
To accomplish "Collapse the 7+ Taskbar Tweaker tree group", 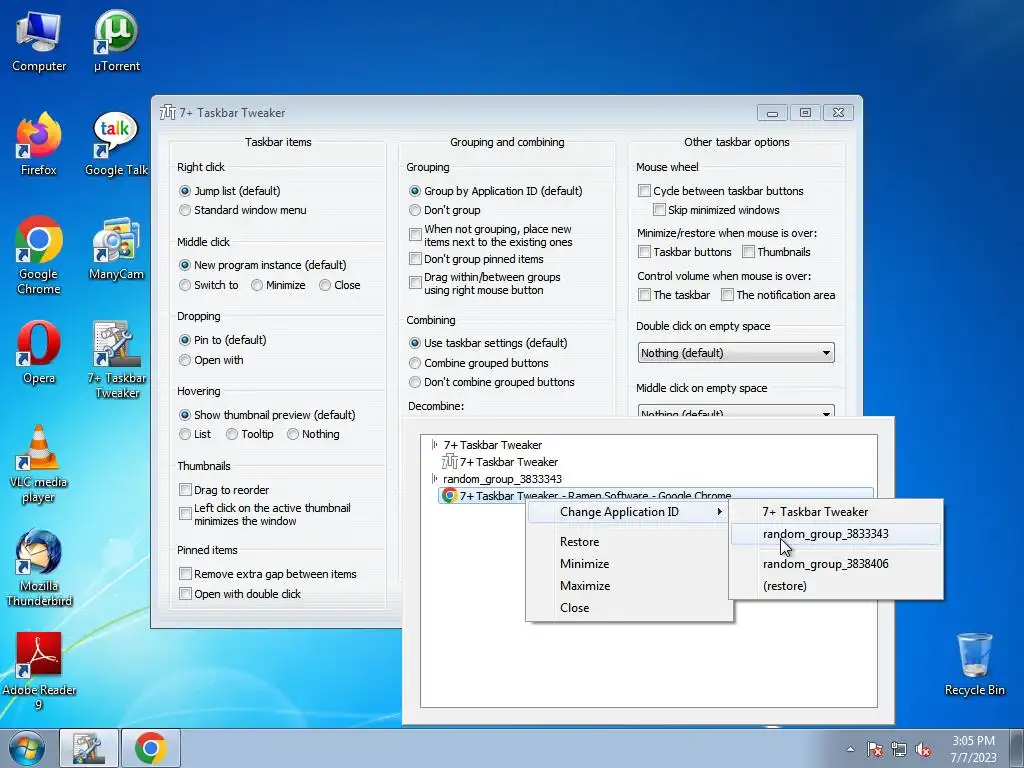I will click(x=435, y=445).
